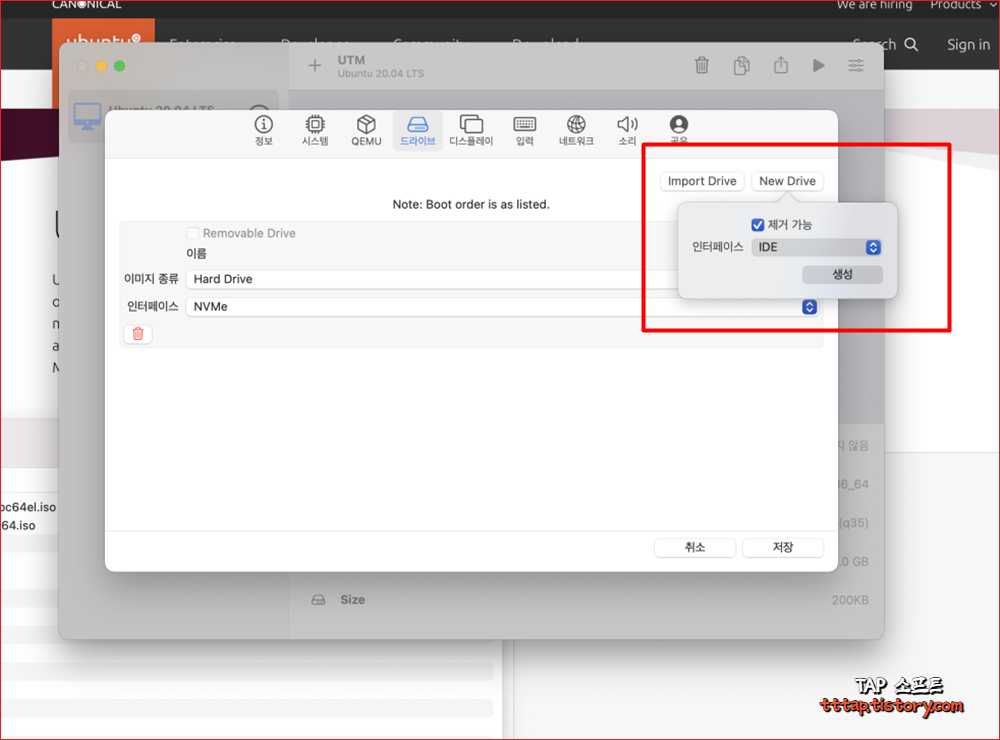This screenshot has height=740, width=1000.
Task: Click trash icon in UTM toolbar
Action: pos(702,66)
